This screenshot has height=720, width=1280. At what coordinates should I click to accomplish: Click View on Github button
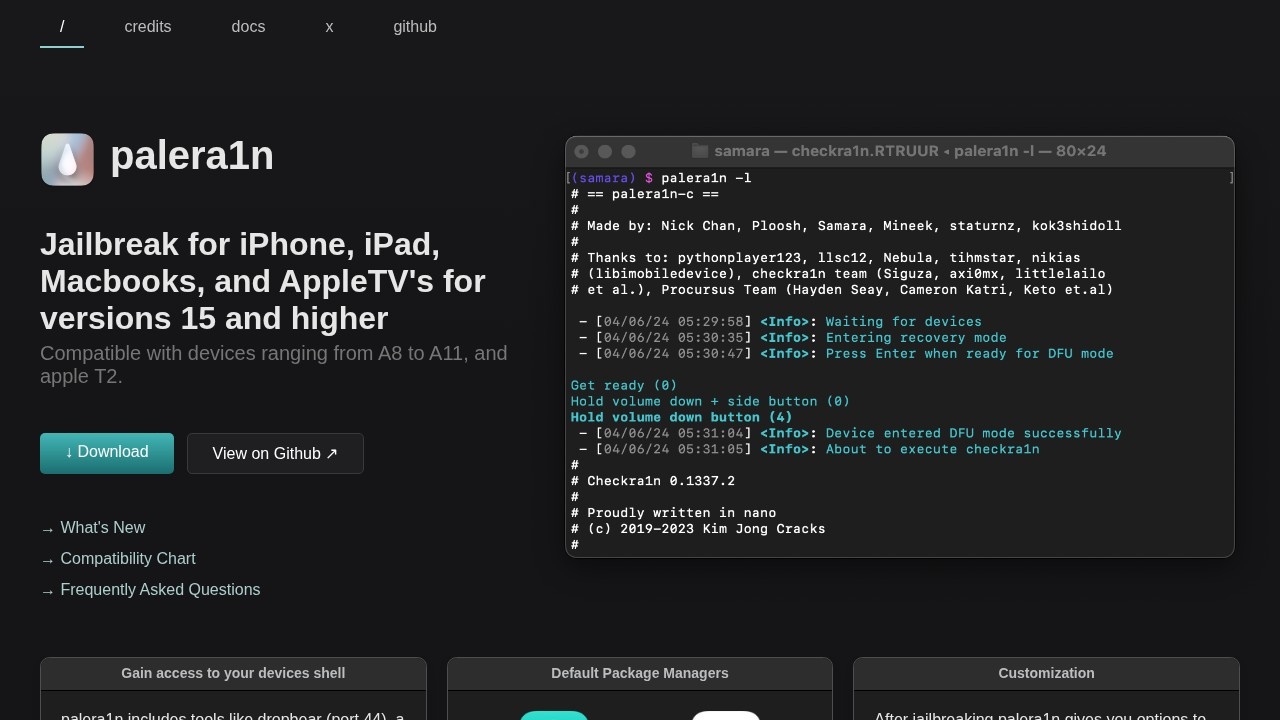pyautogui.click(x=275, y=454)
